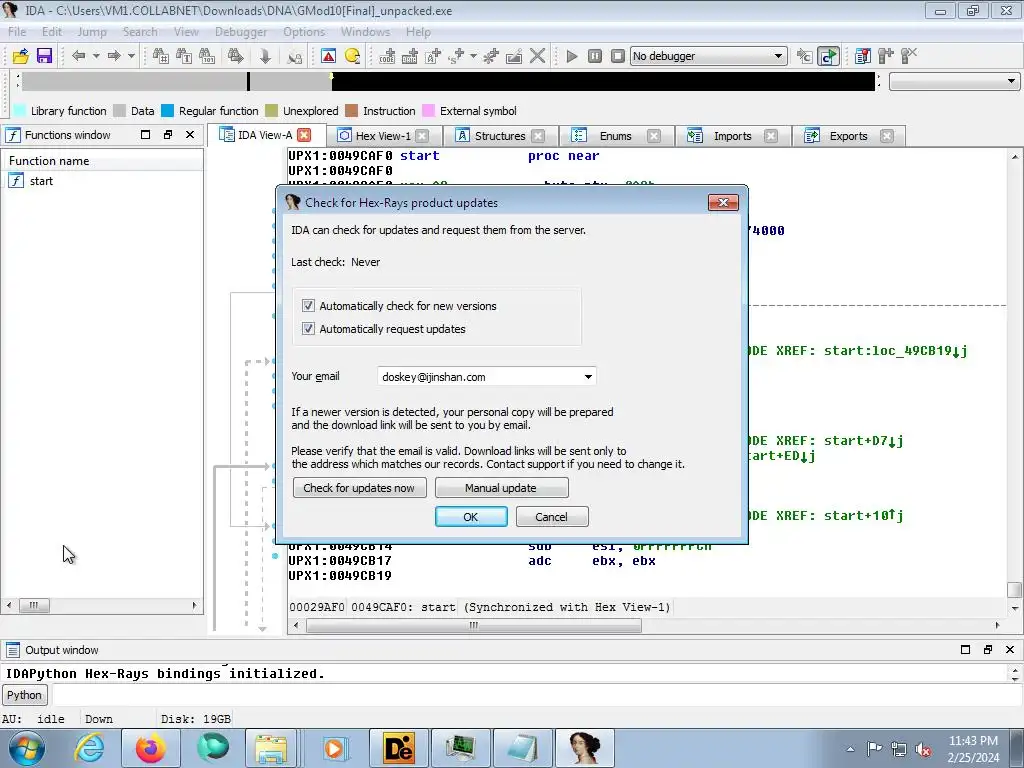
Task: Open the Debugger menu
Action: click(x=241, y=32)
